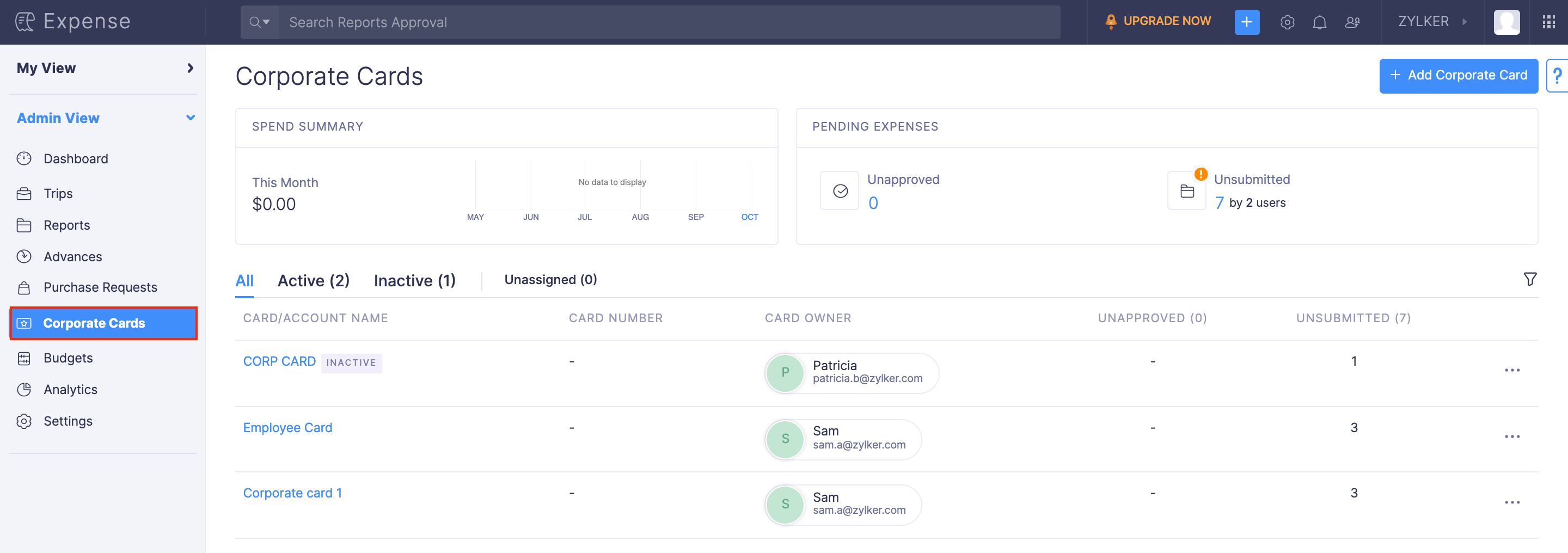
Task: Open the notifications bell
Action: [x=1320, y=22]
